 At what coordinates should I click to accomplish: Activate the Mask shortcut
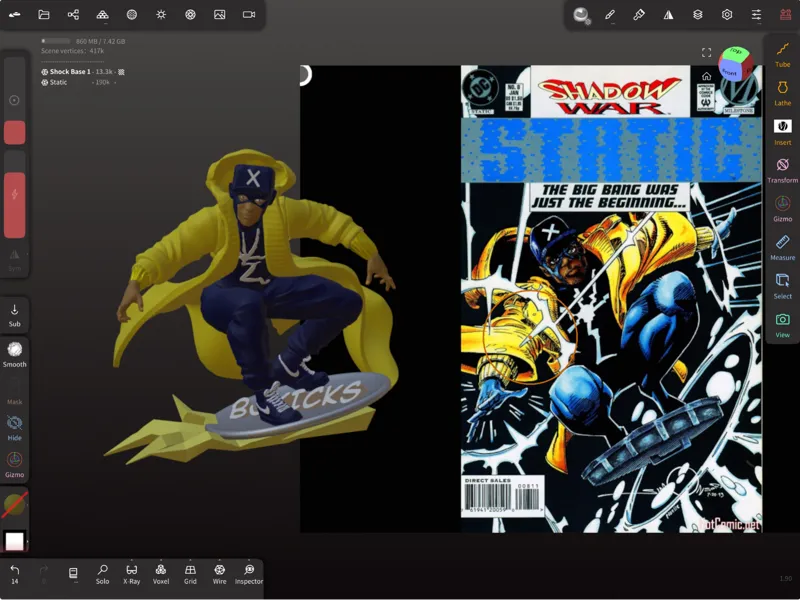pyautogui.click(x=14, y=391)
